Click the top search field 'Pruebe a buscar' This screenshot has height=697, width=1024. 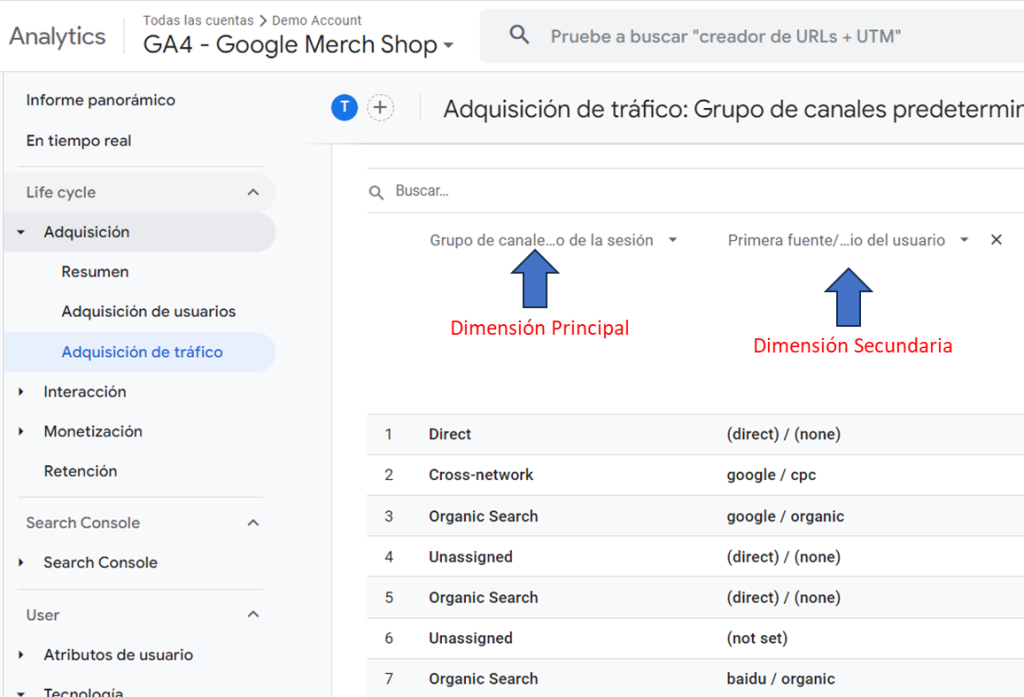[725, 36]
